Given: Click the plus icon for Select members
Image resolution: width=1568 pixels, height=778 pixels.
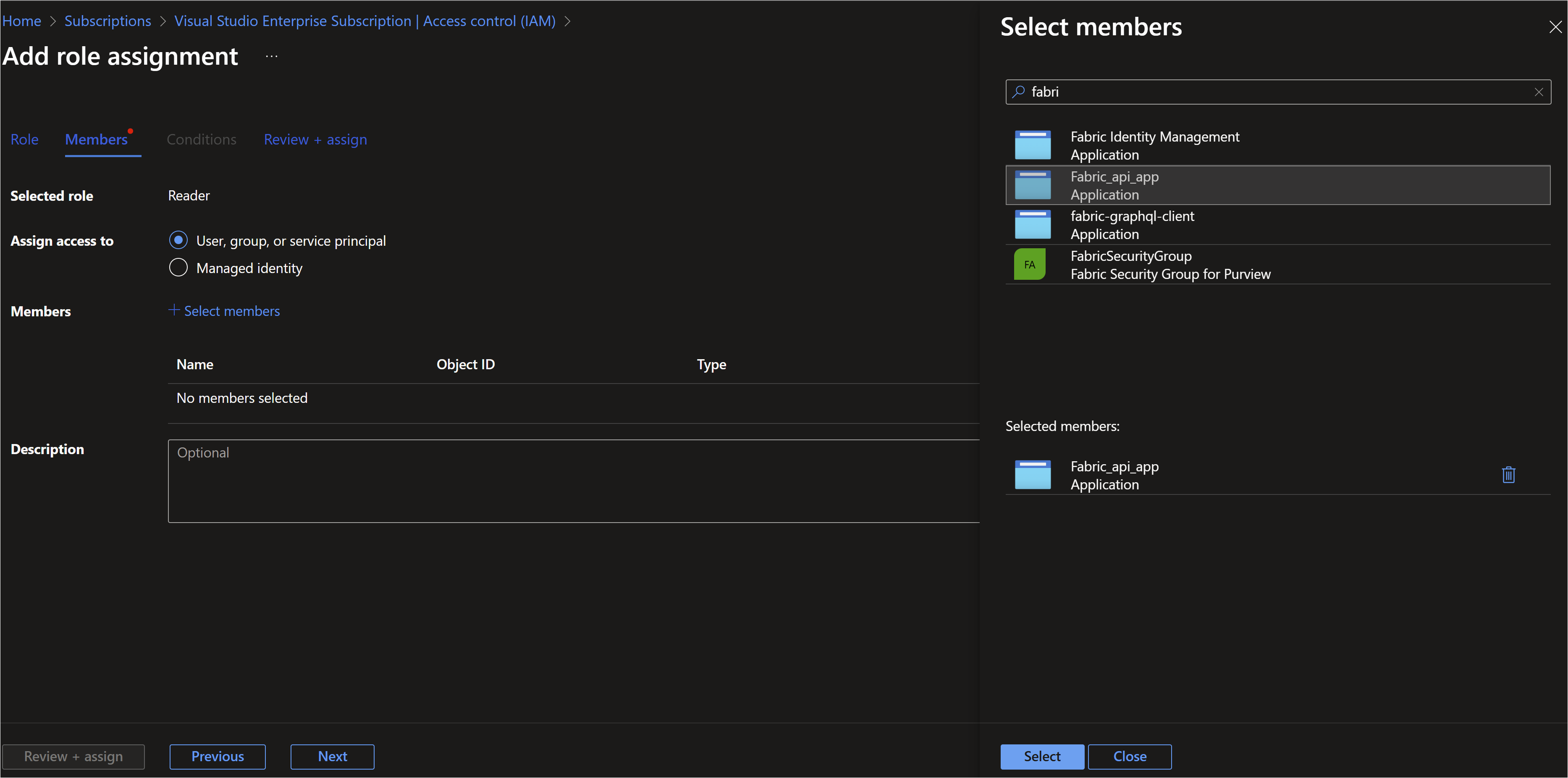Looking at the screenshot, I should (x=174, y=310).
